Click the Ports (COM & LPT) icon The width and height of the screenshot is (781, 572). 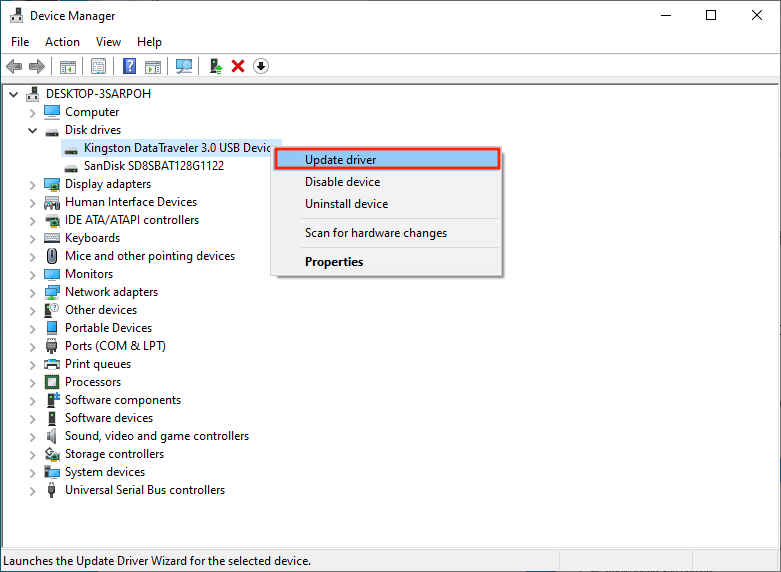[x=52, y=346]
